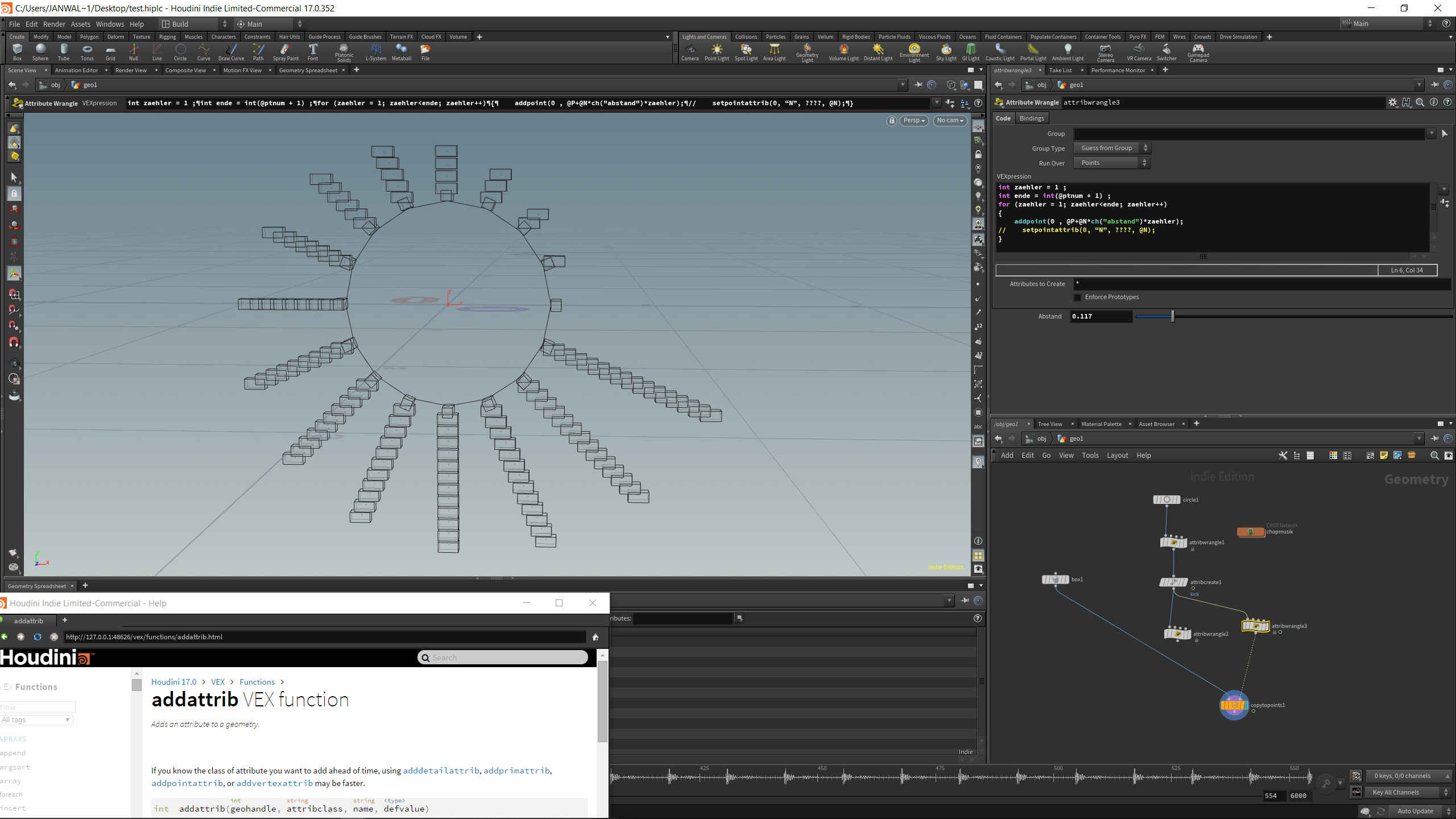Click the Functions breadcrumb link

[x=257, y=682]
